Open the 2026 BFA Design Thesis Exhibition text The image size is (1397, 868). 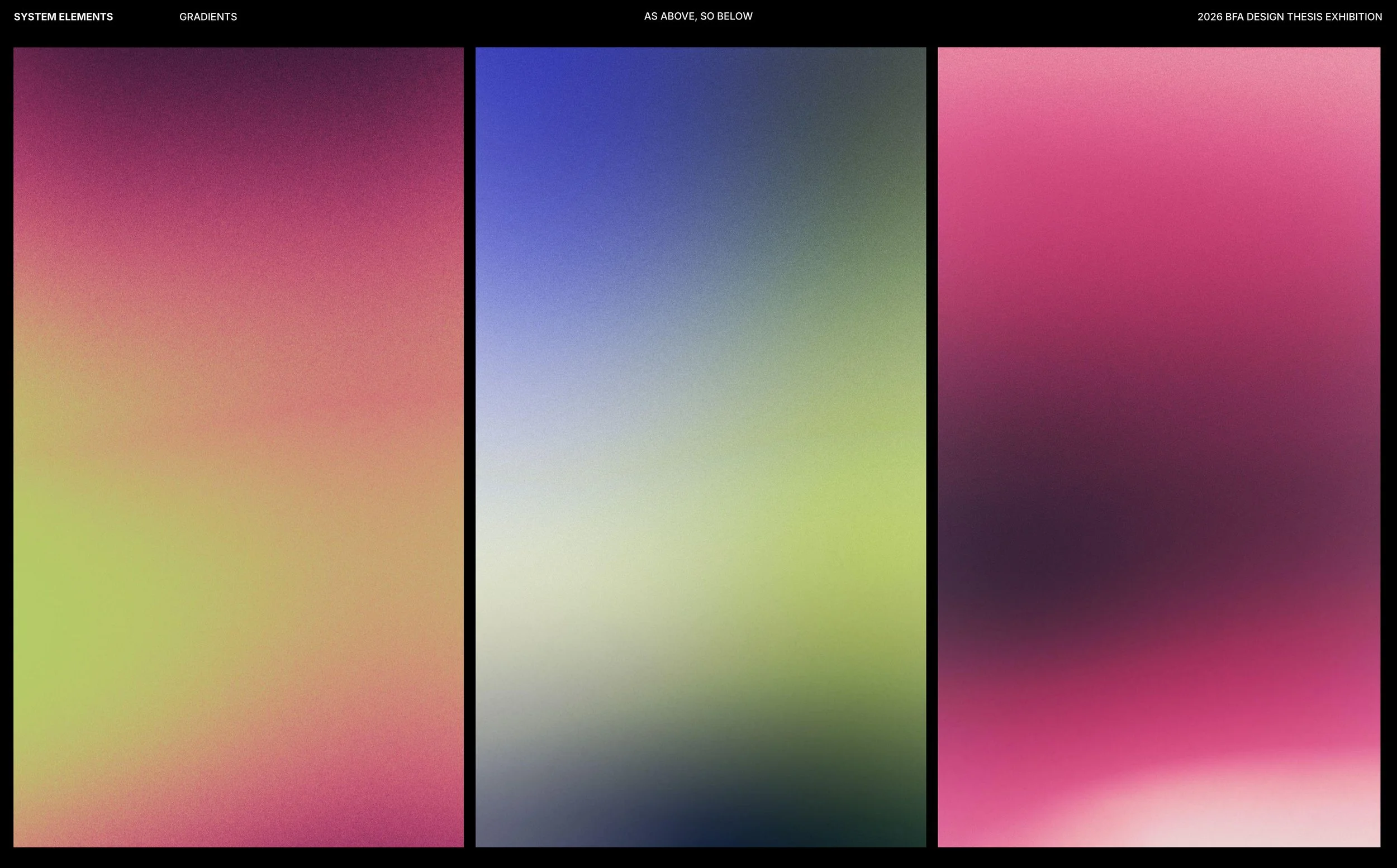pyautogui.click(x=1289, y=17)
